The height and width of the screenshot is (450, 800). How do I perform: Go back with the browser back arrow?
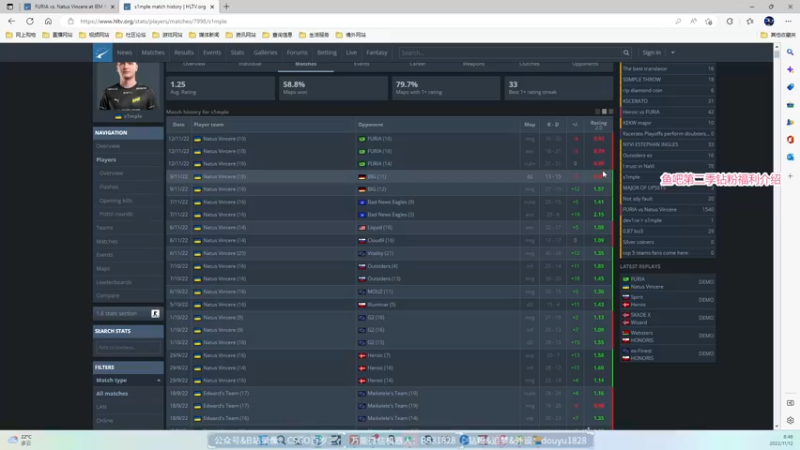(x=11, y=21)
